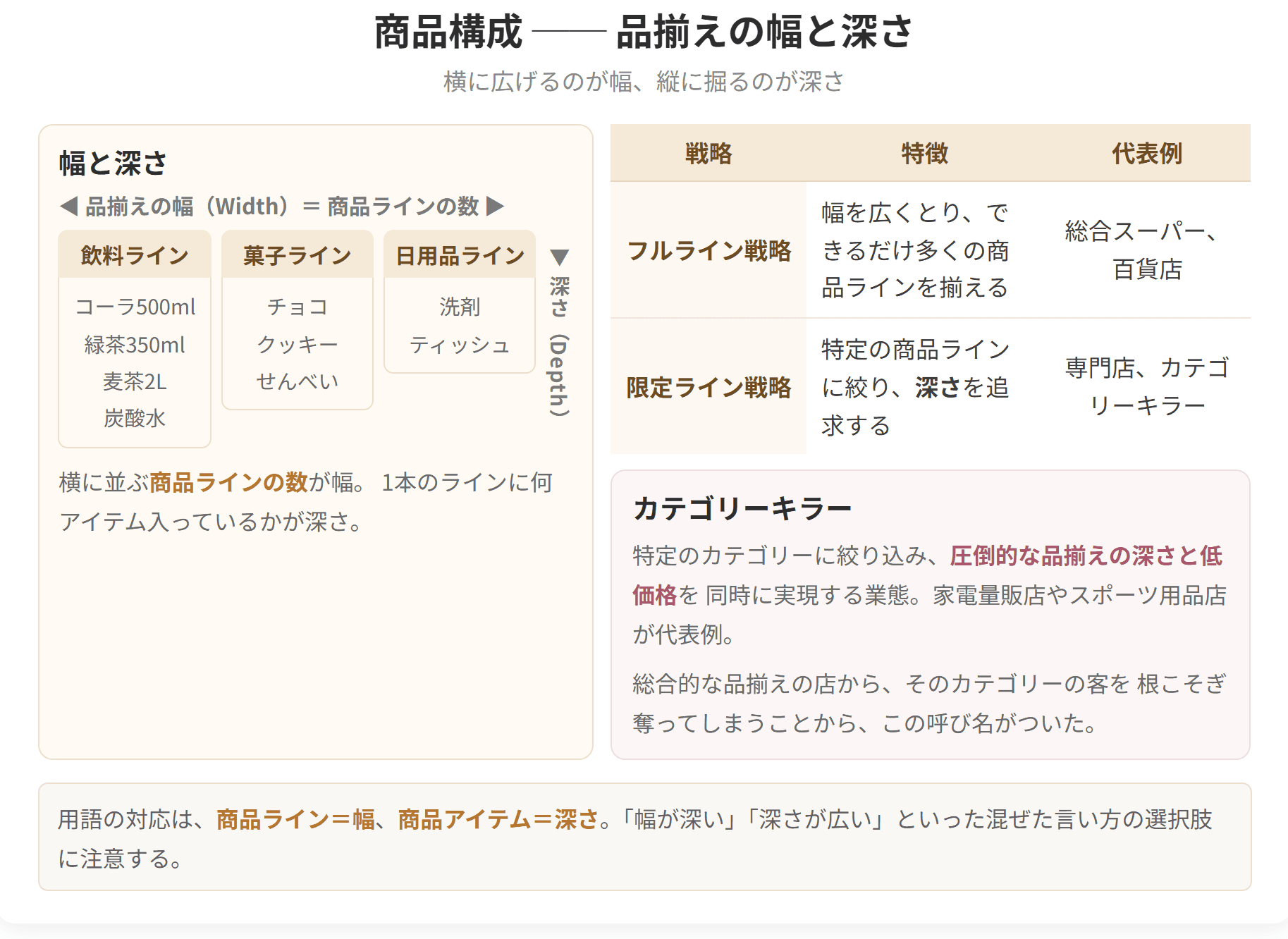Select the 洗剤 item
This screenshot has width=1288, height=939.
[460, 307]
